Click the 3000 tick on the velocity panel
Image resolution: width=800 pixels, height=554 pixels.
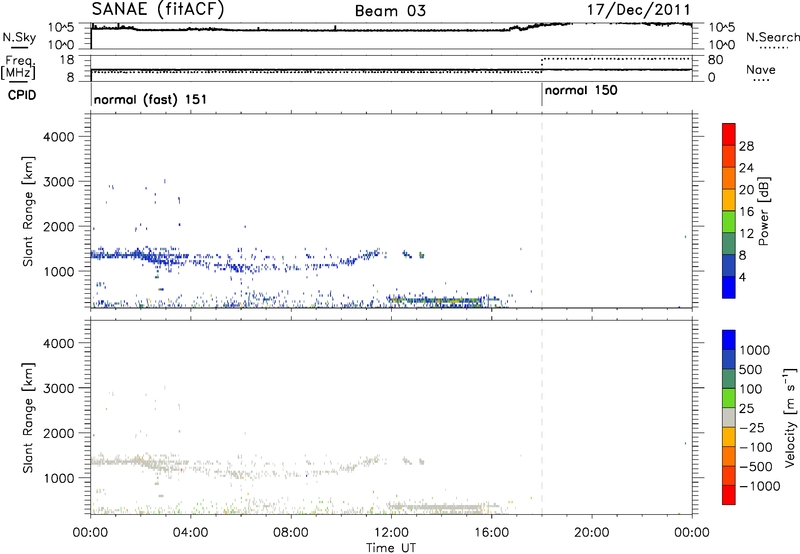[x=58, y=388]
